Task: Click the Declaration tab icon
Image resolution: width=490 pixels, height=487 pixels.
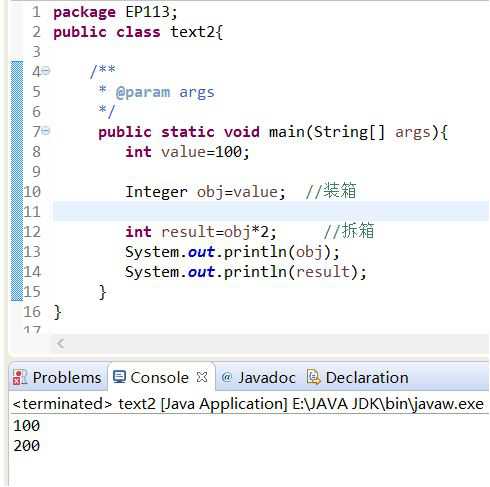Action: coord(313,377)
